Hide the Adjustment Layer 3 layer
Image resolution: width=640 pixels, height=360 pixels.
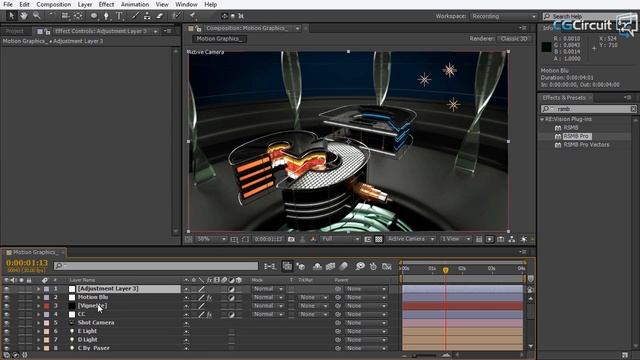click(x=6, y=289)
